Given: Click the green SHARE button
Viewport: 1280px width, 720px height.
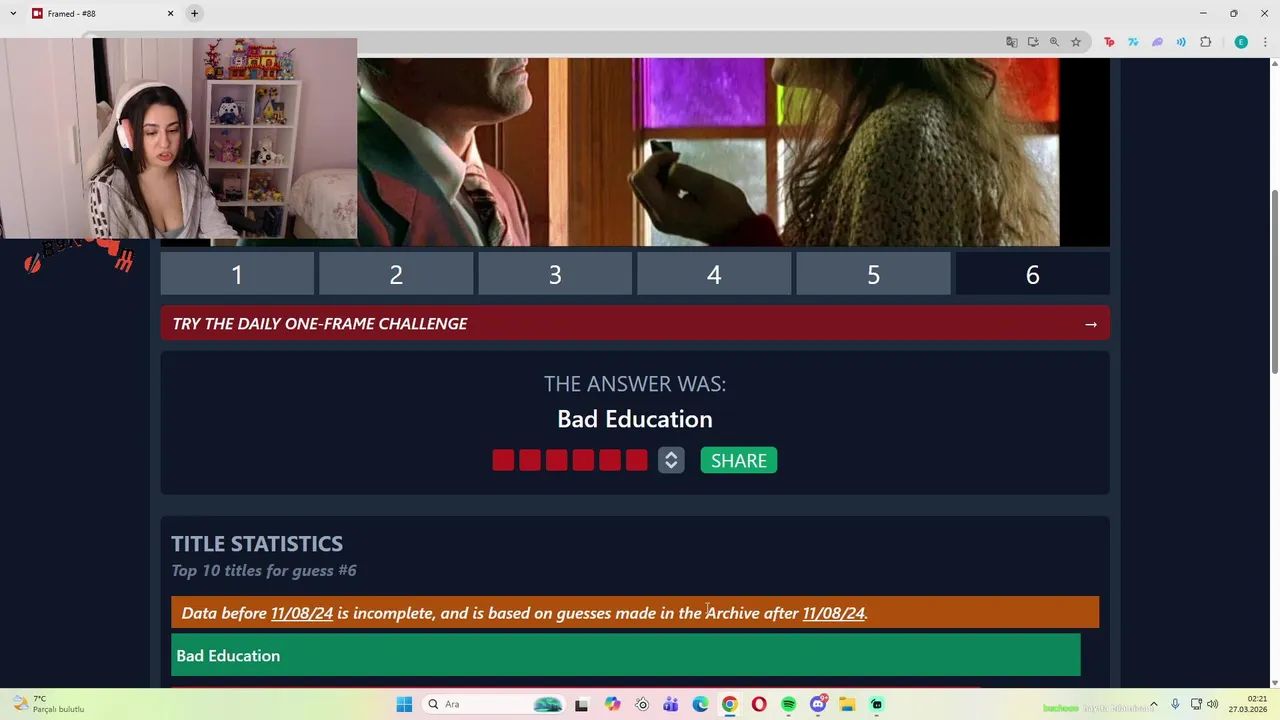Looking at the screenshot, I should (x=739, y=460).
